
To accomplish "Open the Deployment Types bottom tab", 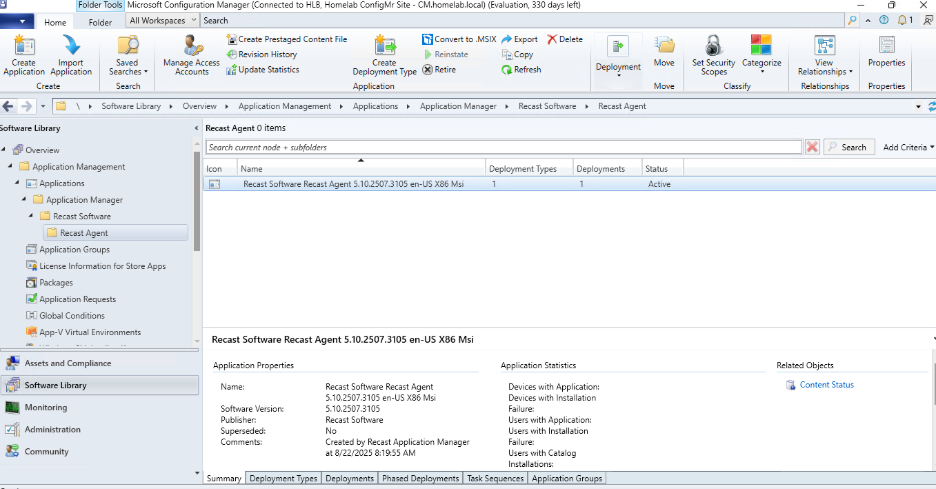I will coord(284,478).
